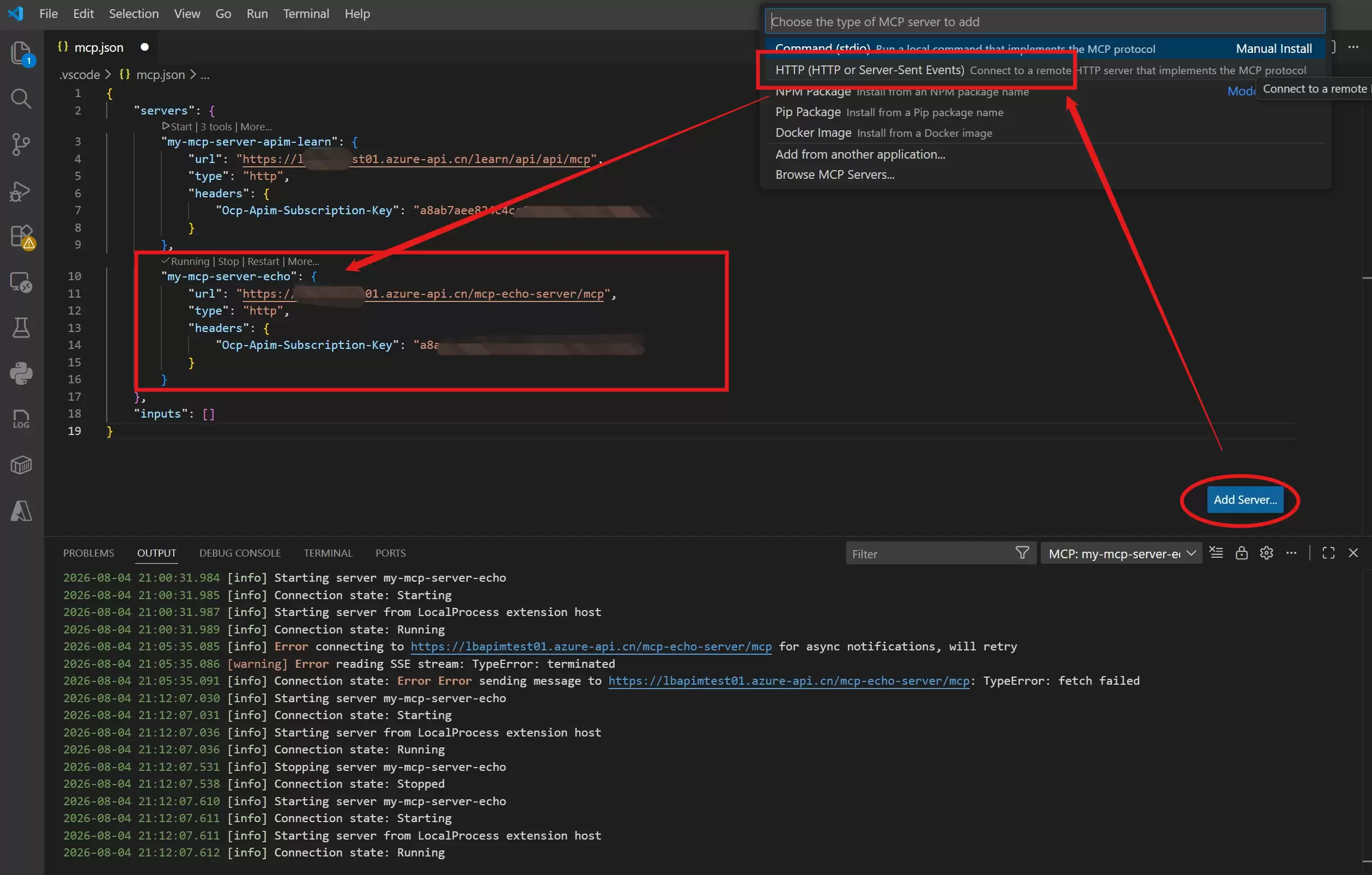This screenshot has height=875, width=1372.
Task: Open the Azure view in the activity bar
Action: [x=21, y=511]
